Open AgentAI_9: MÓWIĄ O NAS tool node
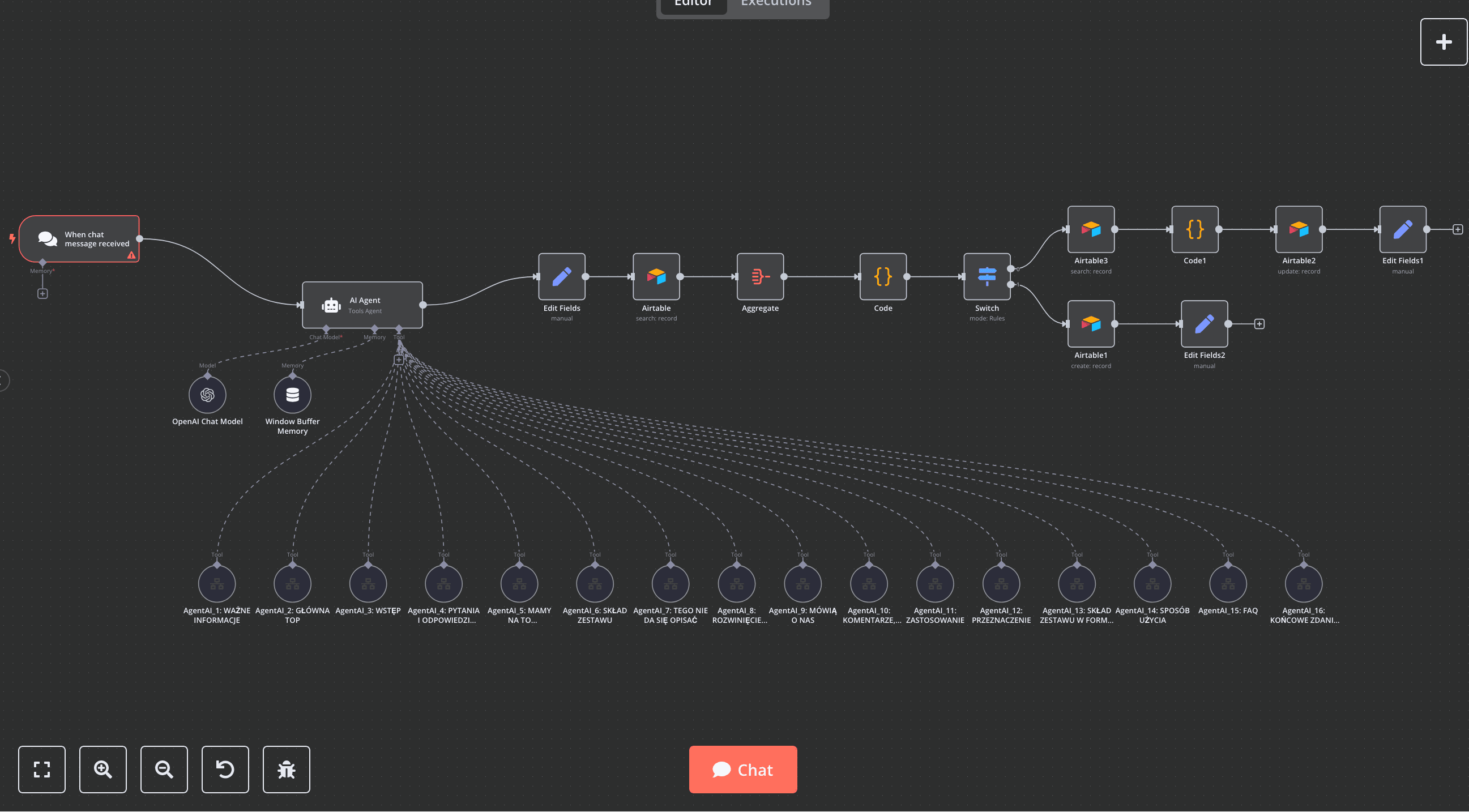The height and width of the screenshot is (812, 1469). coord(803,584)
